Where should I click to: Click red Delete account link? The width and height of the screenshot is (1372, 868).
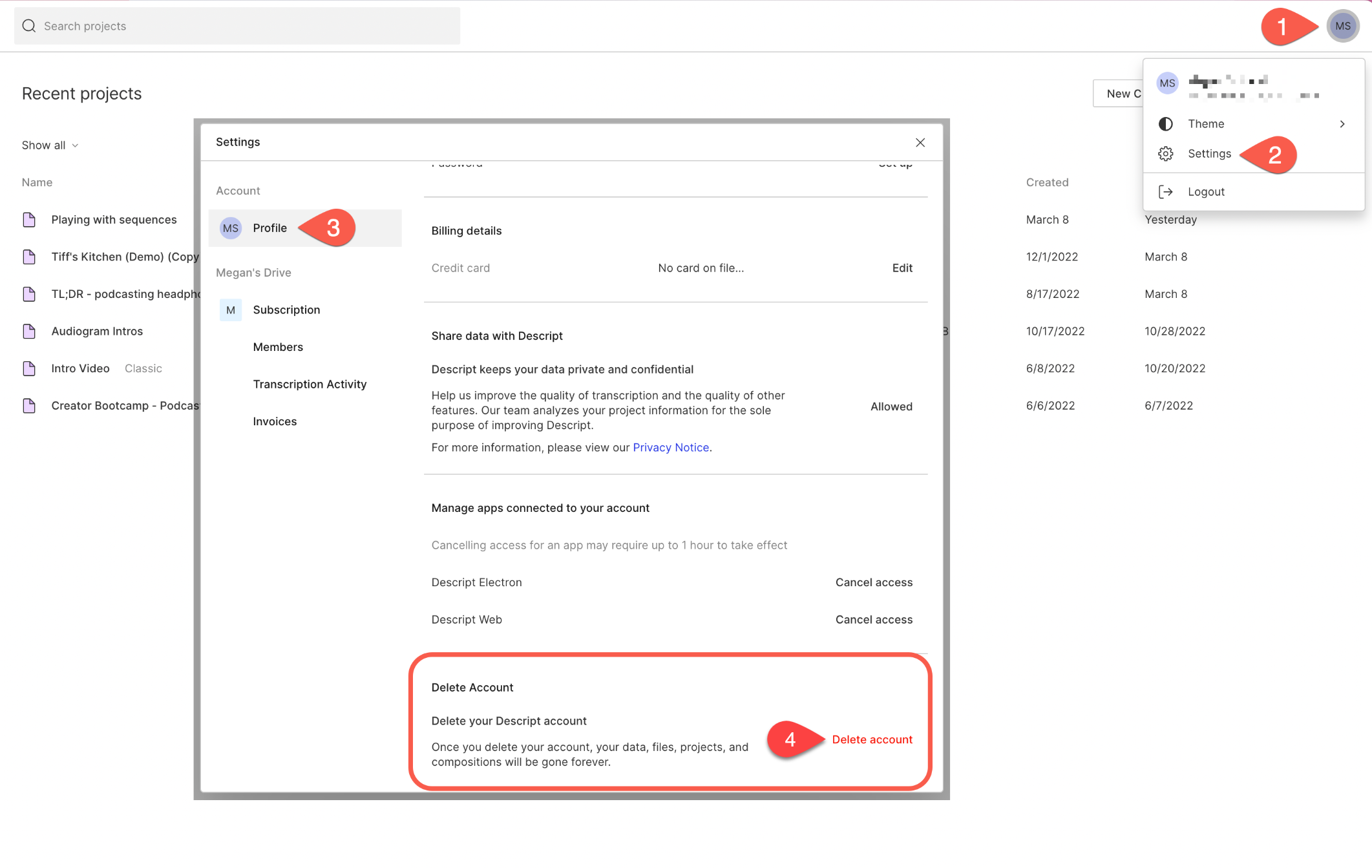[872, 739]
